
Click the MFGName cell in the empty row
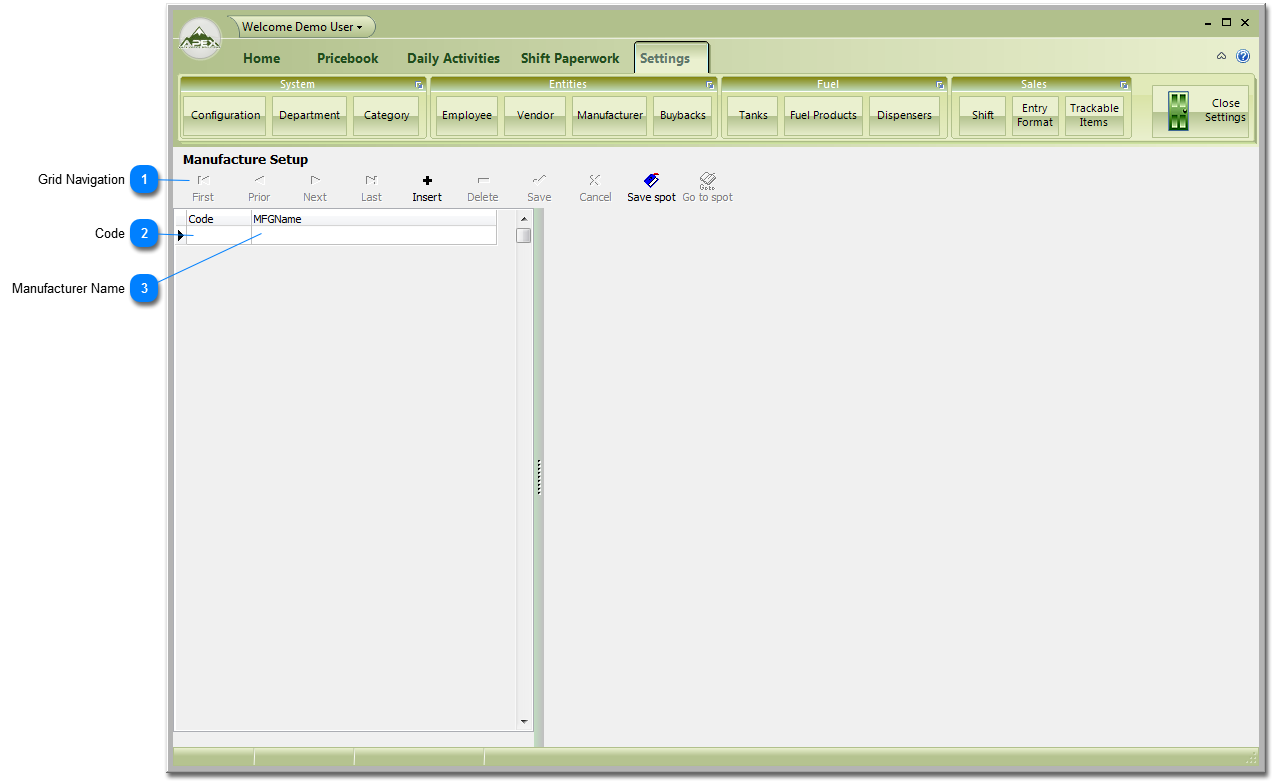[373, 236]
